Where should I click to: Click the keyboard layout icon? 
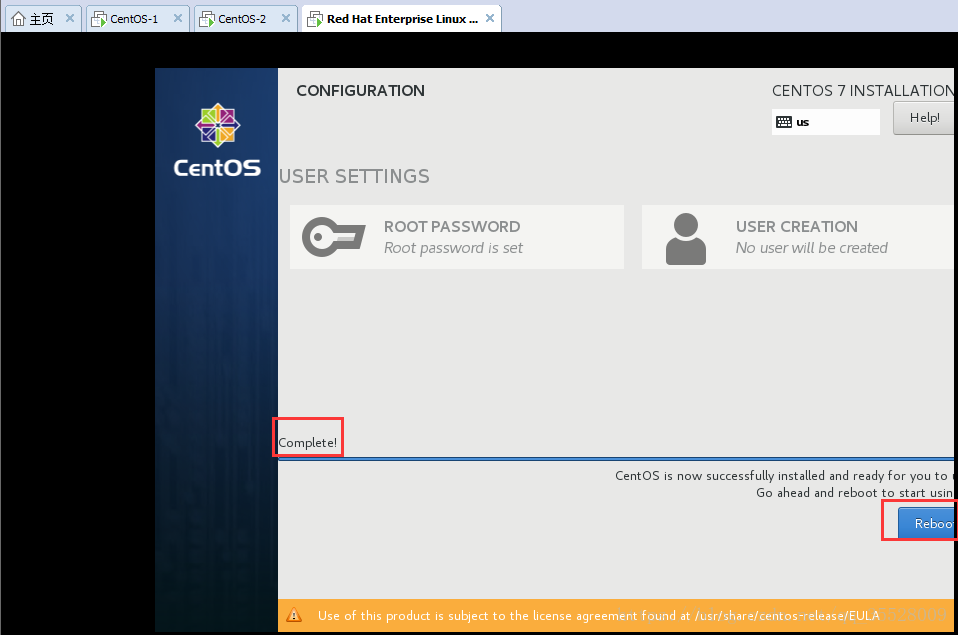(784, 122)
